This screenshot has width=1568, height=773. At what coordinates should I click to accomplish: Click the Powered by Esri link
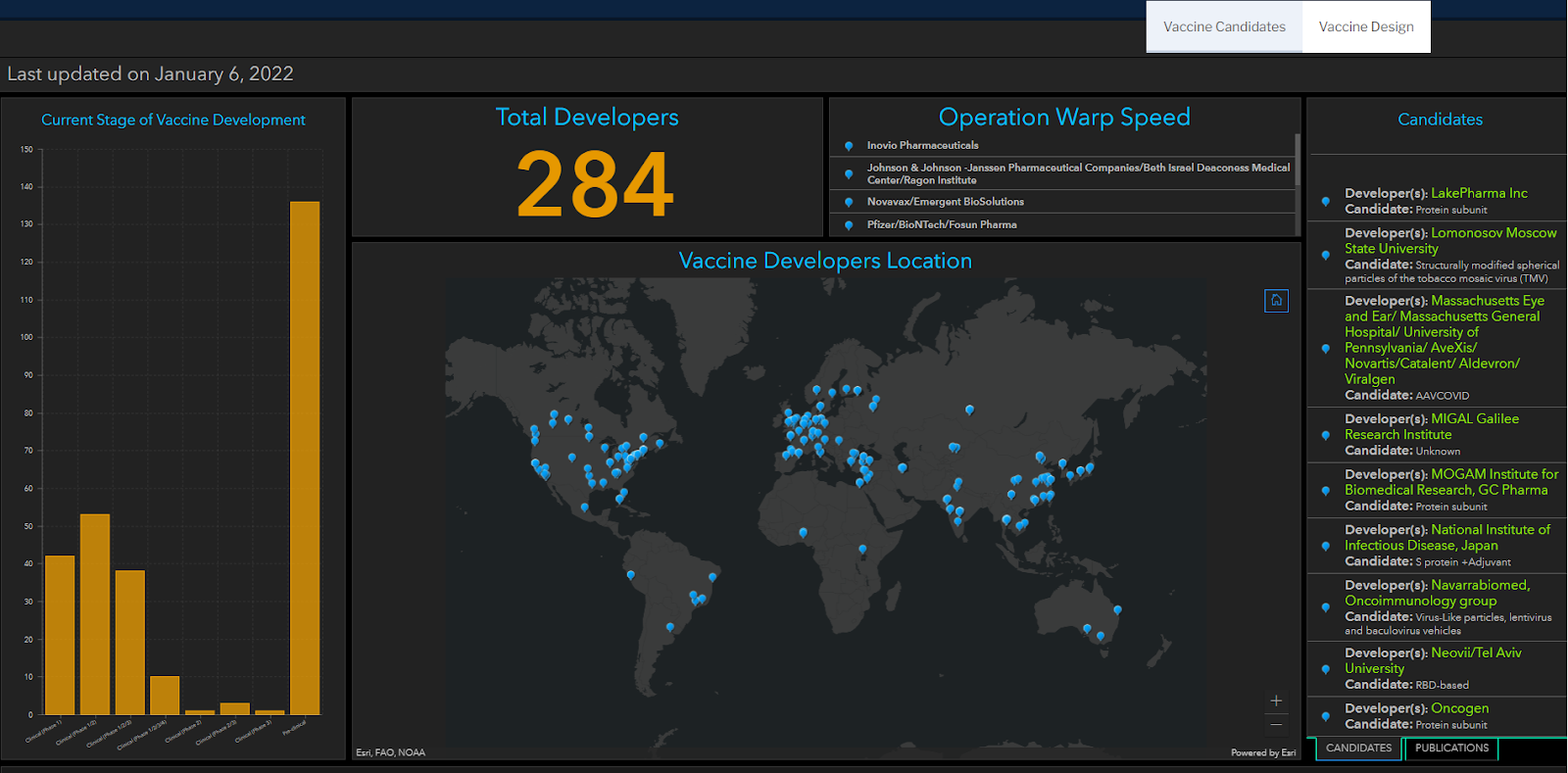pos(1263,752)
